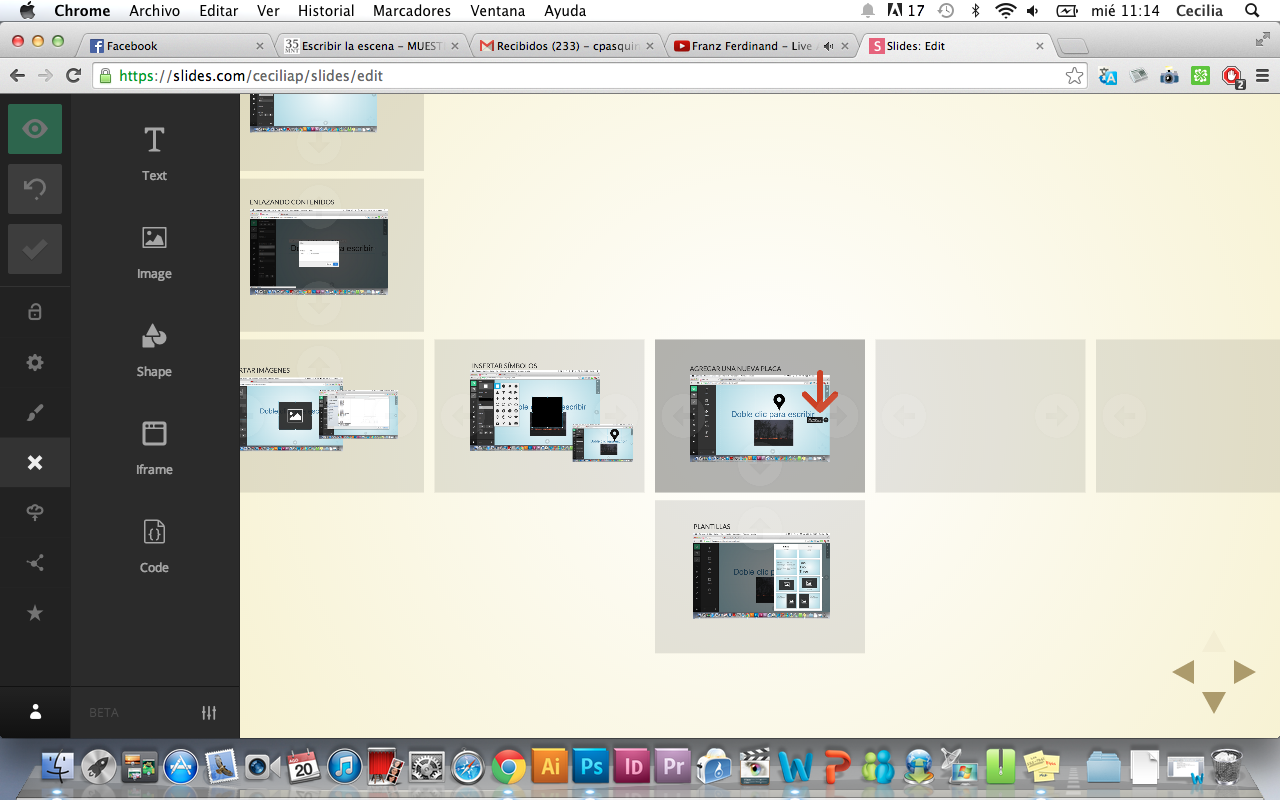Launch Illustrator from the dock

tap(549, 767)
